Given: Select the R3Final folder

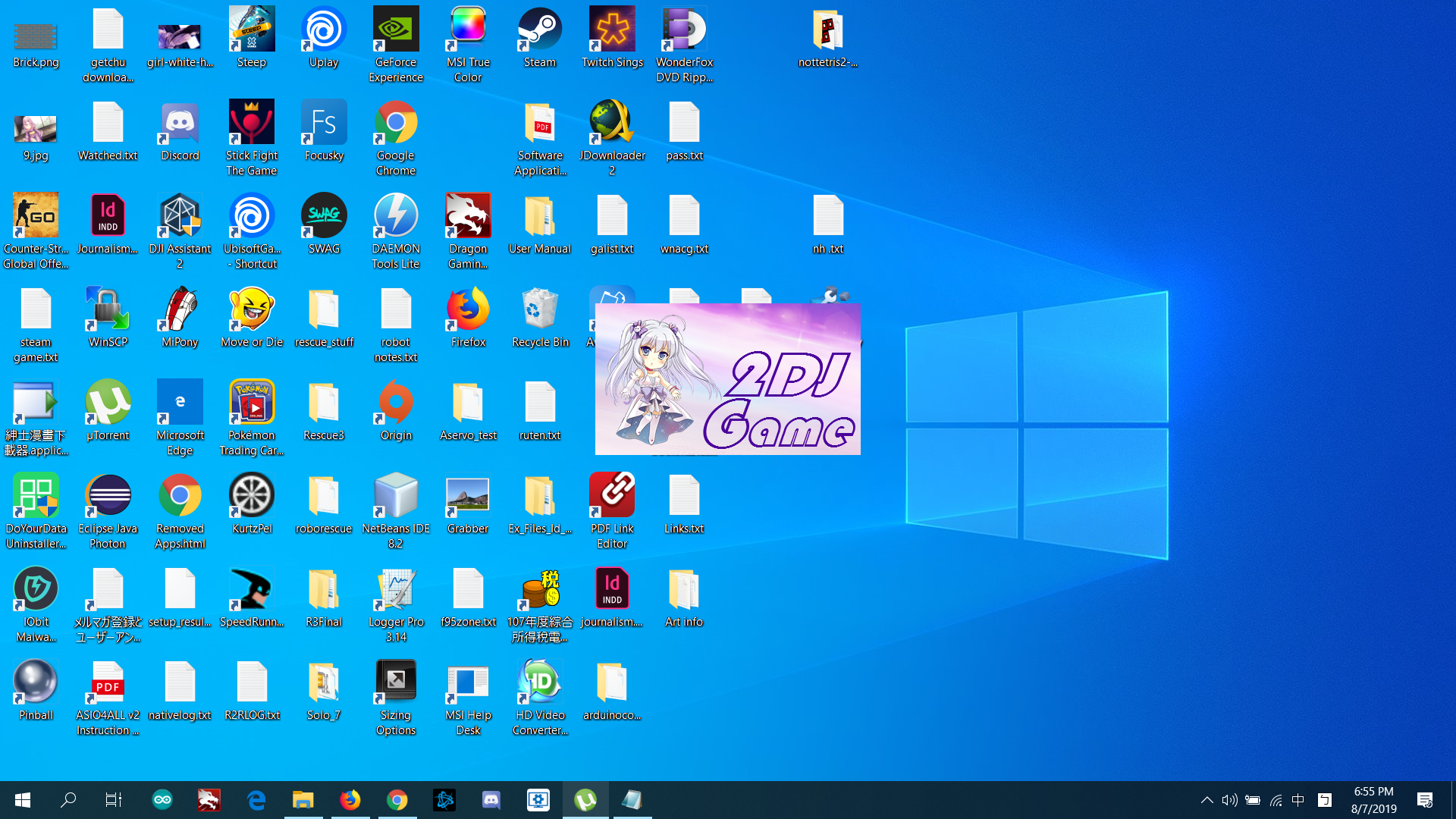Looking at the screenshot, I should tap(324, 598).
